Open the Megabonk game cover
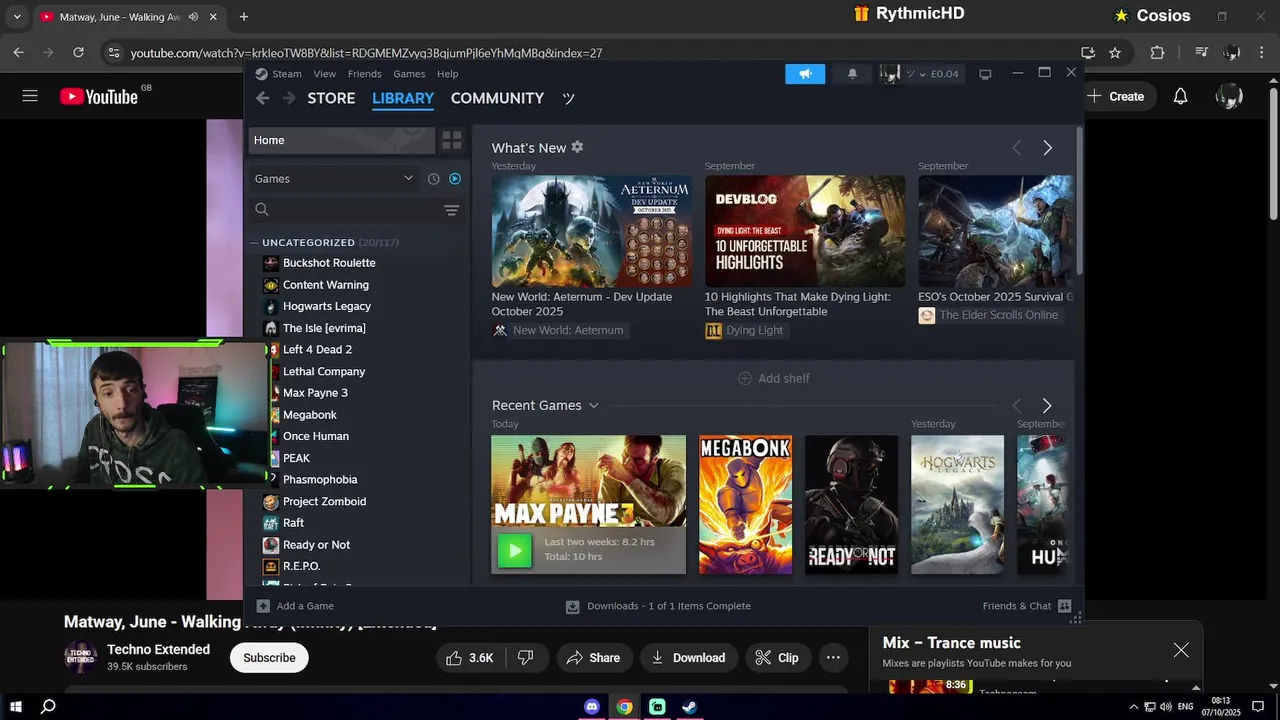This screenshot has width=1280, height=720. (x=745, y=504)
